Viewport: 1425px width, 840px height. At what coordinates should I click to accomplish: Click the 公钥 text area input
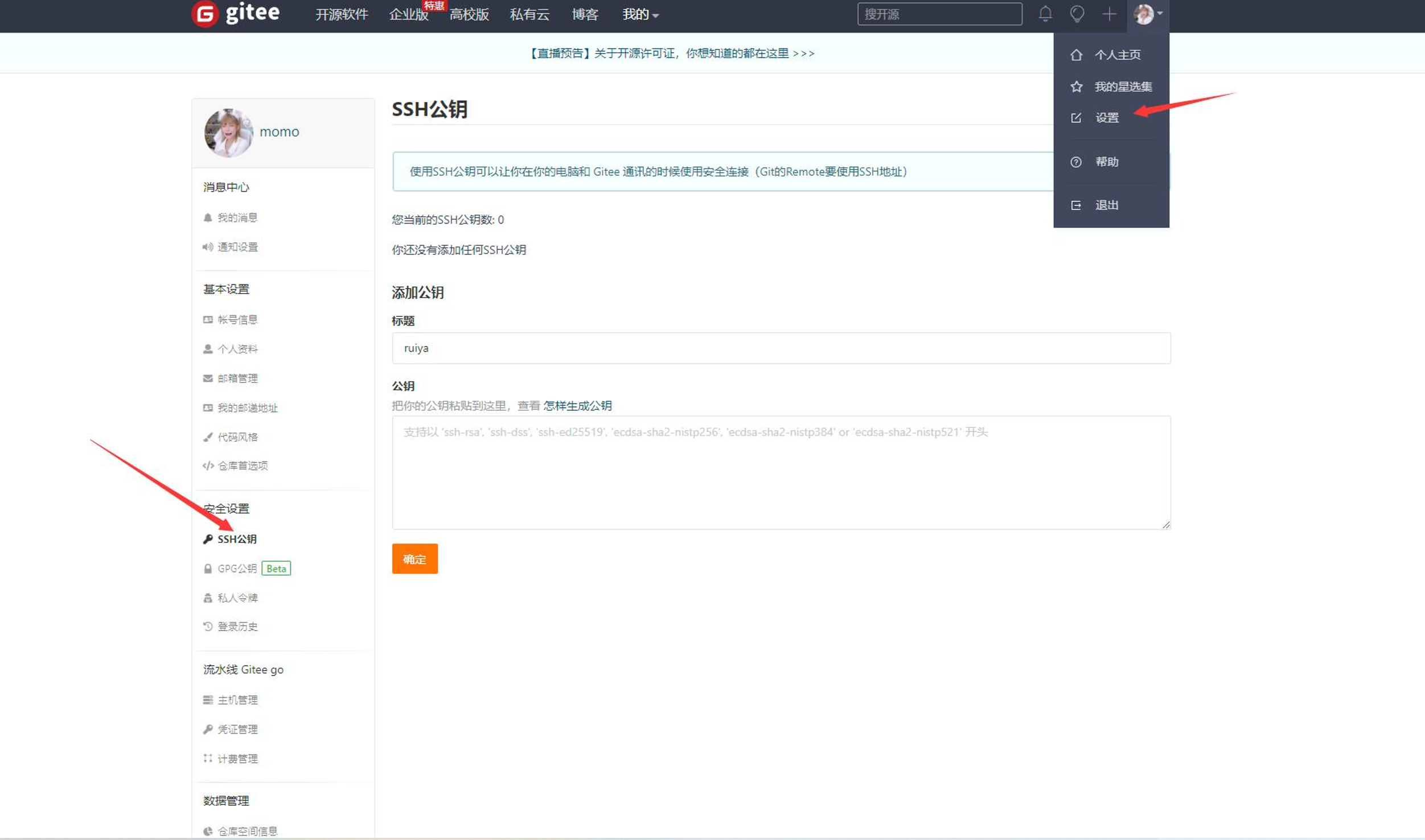pos(780,470)
